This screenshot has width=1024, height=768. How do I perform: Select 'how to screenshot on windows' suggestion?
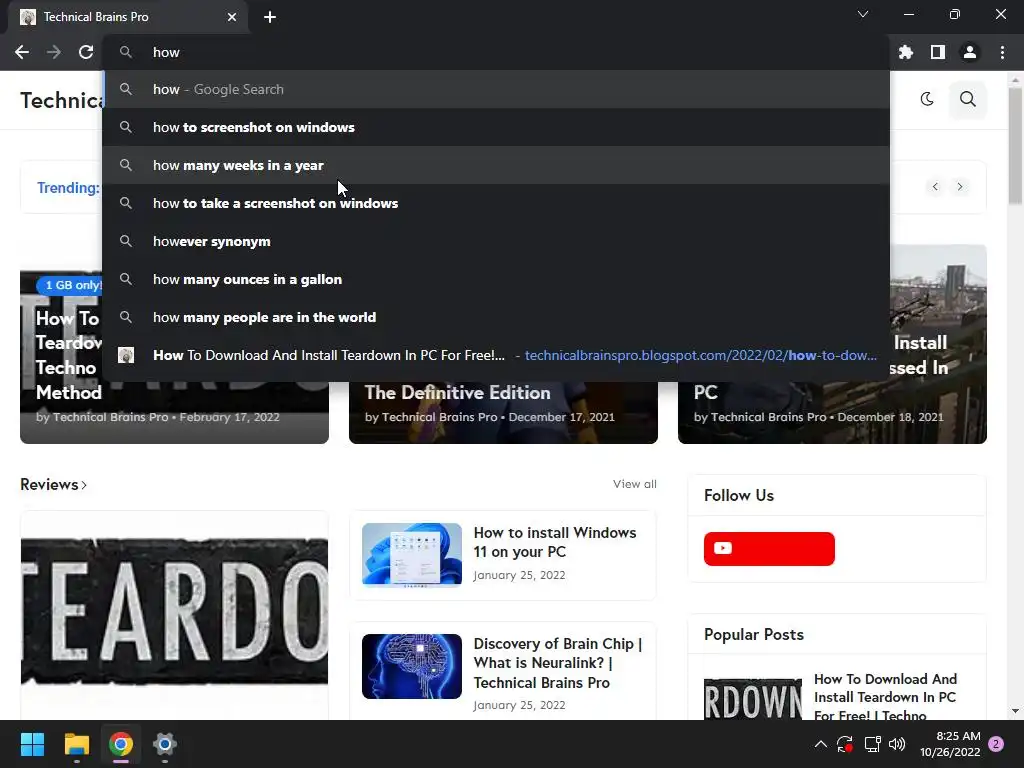[496, 127]
